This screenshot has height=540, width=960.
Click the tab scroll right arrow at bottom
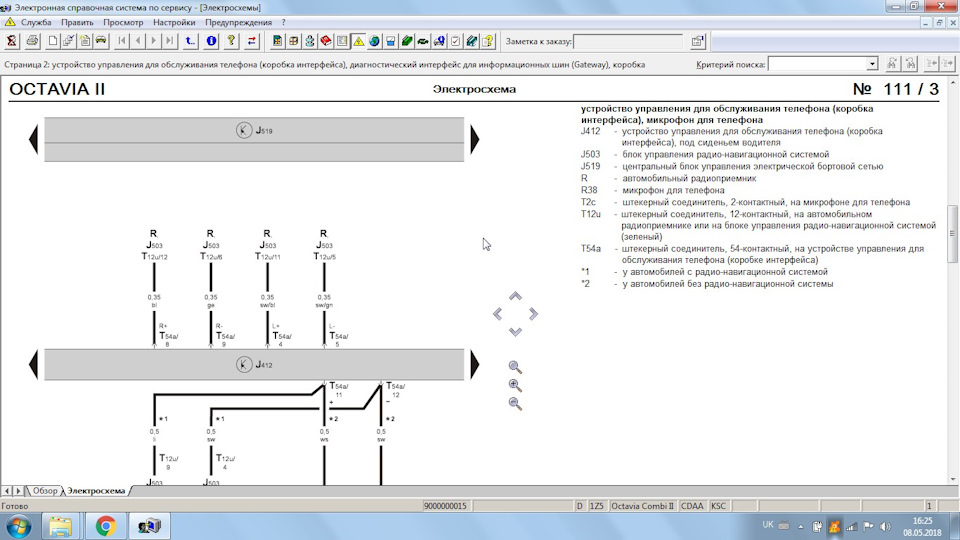coord(18,491)
